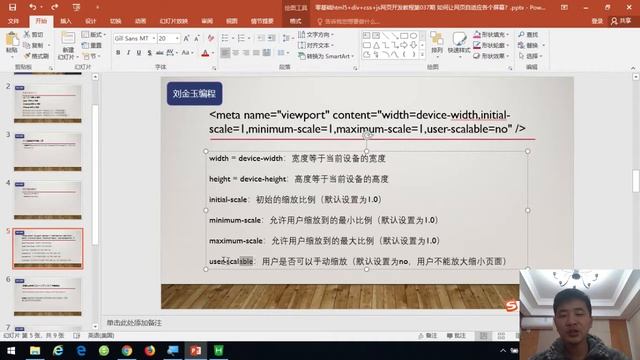Open Arrange options
The width and height of the screenshot is (640, 360).
point(437,44)
